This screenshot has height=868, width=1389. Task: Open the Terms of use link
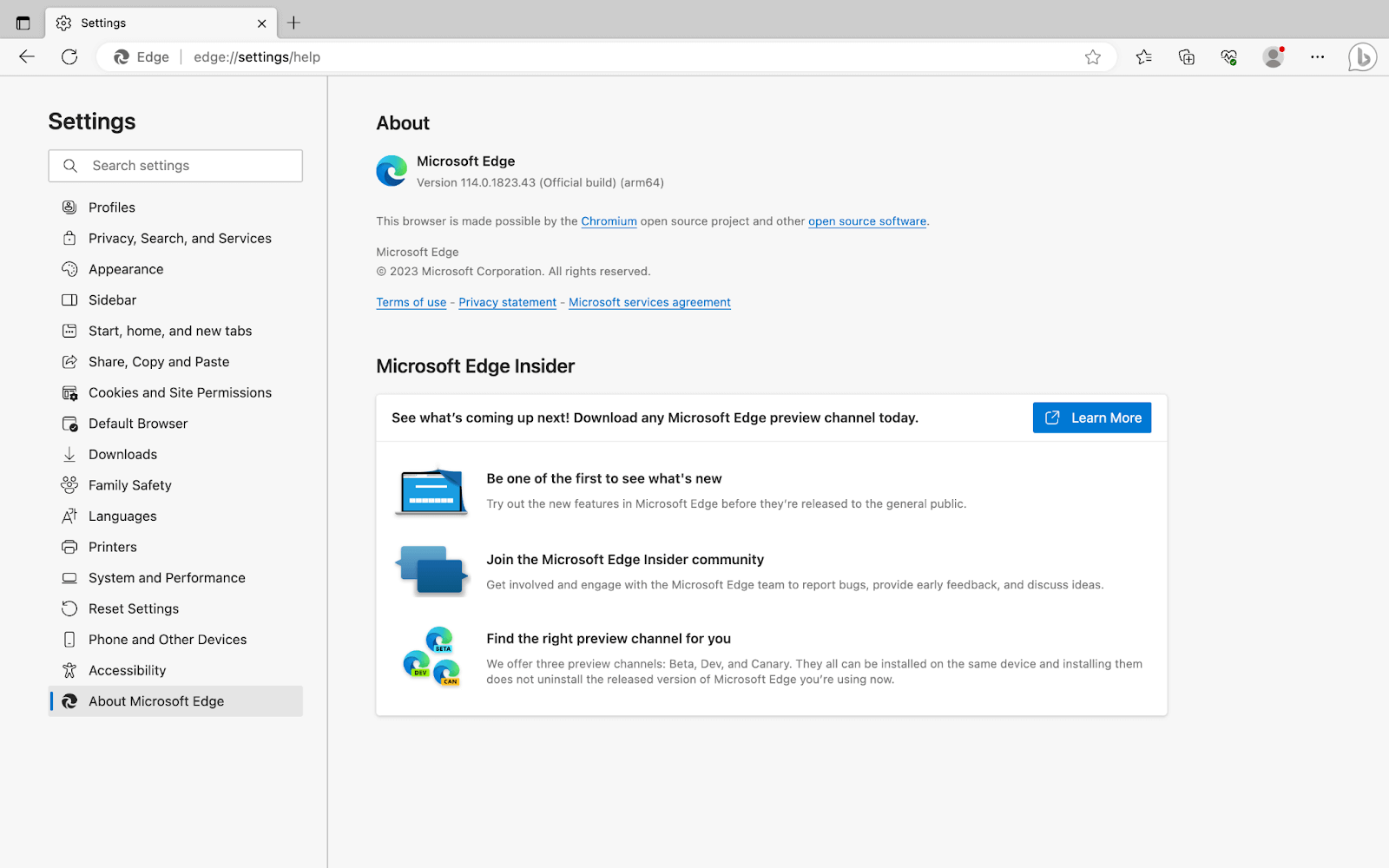[411, 302]
